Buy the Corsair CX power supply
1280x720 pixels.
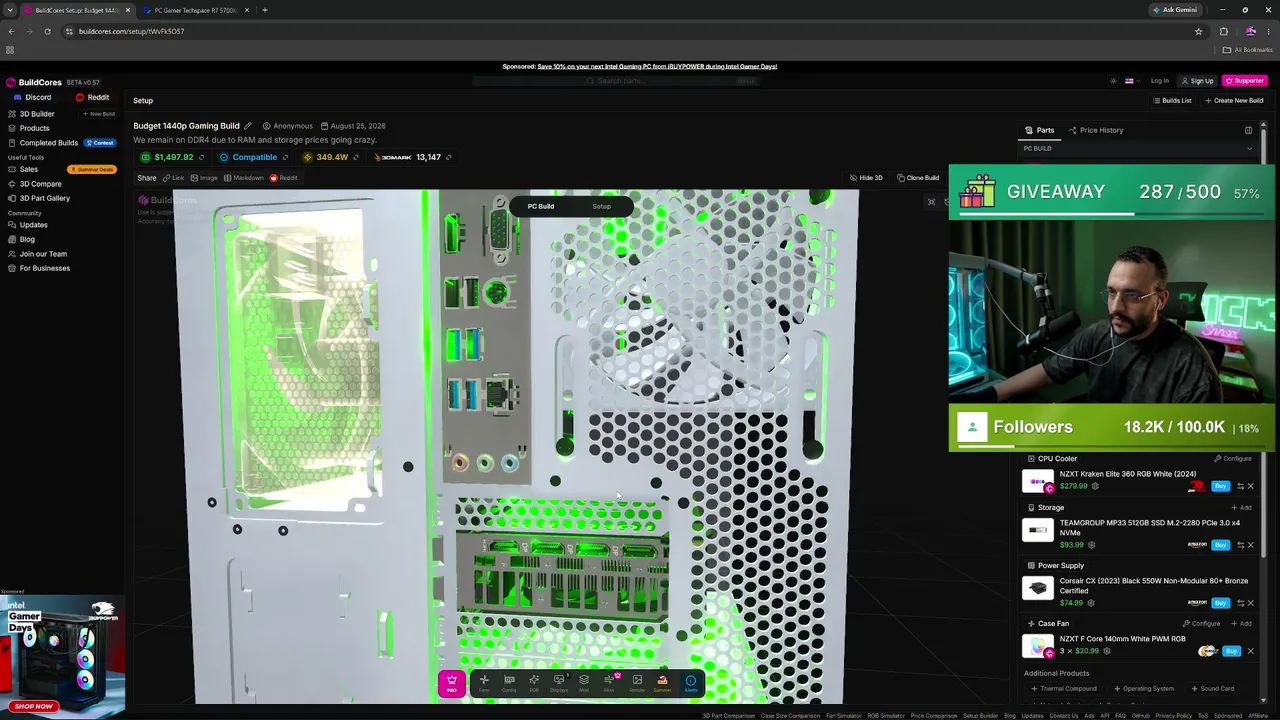click(x=1220, y=603)
